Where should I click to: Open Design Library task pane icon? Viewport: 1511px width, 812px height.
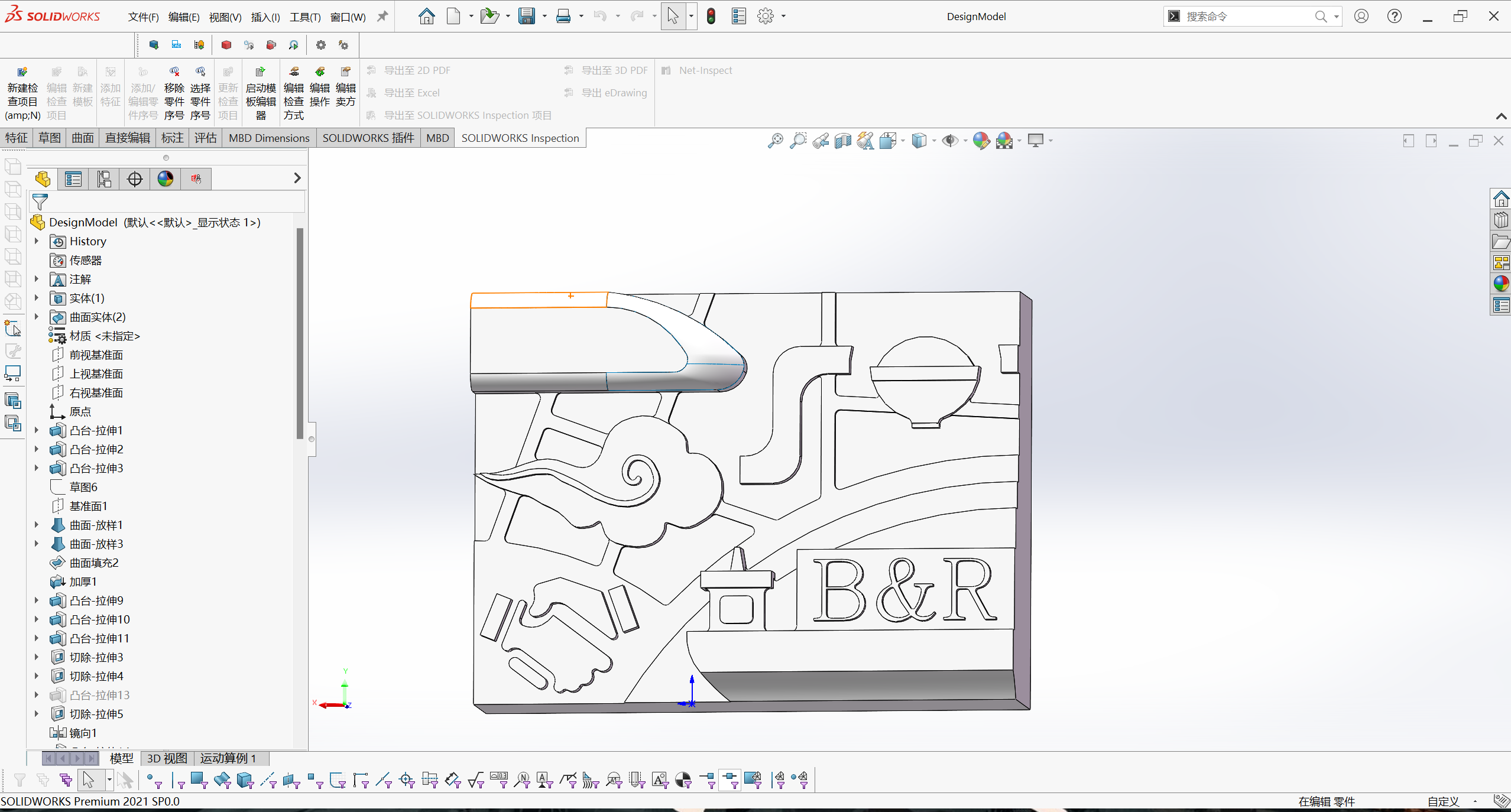pyautogui.click(x=1501, y=220)
